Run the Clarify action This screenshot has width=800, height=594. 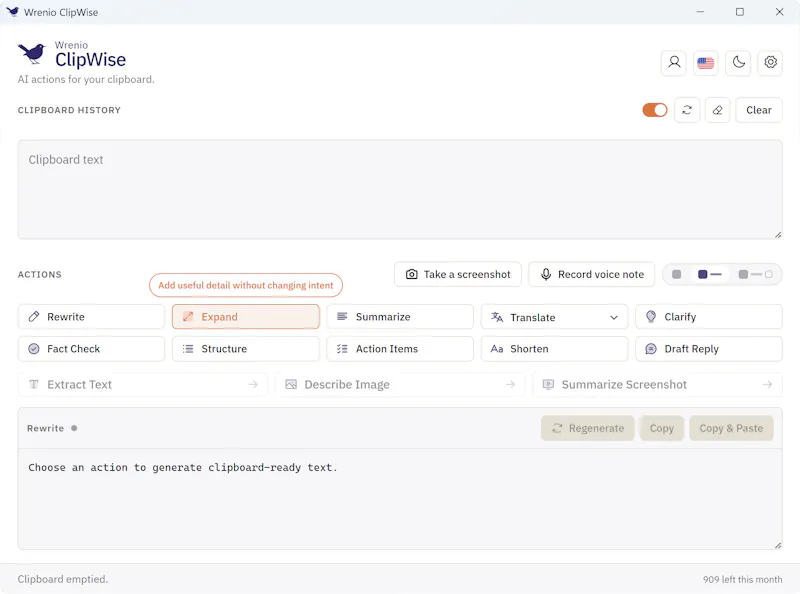pyautogui.click(x=709, y=317)
